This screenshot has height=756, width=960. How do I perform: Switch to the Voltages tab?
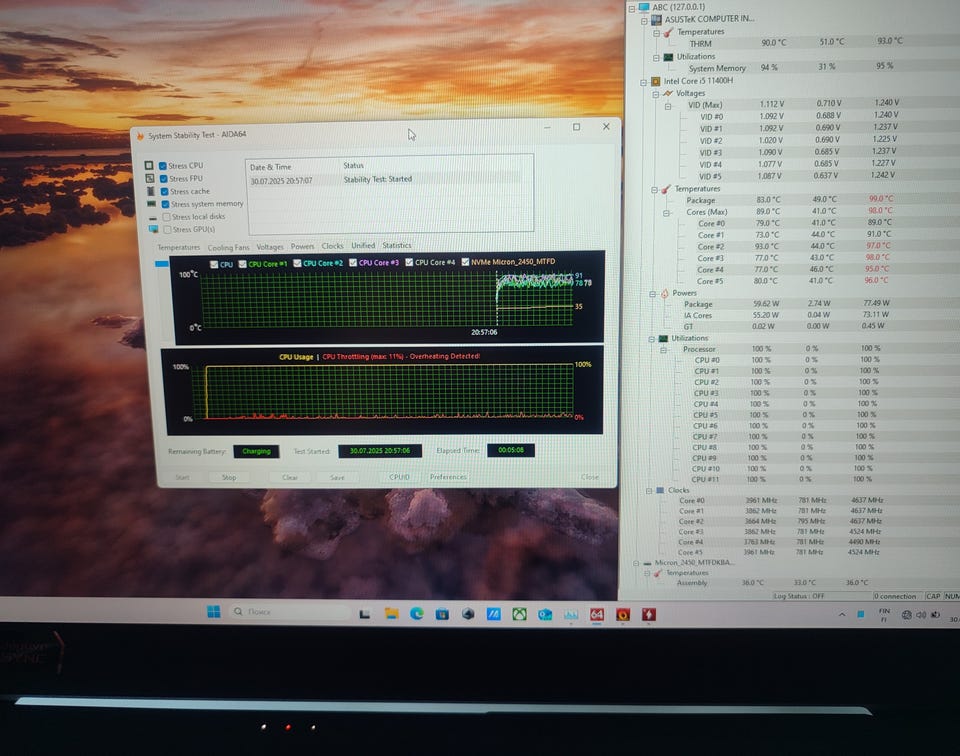pos(270,247)
